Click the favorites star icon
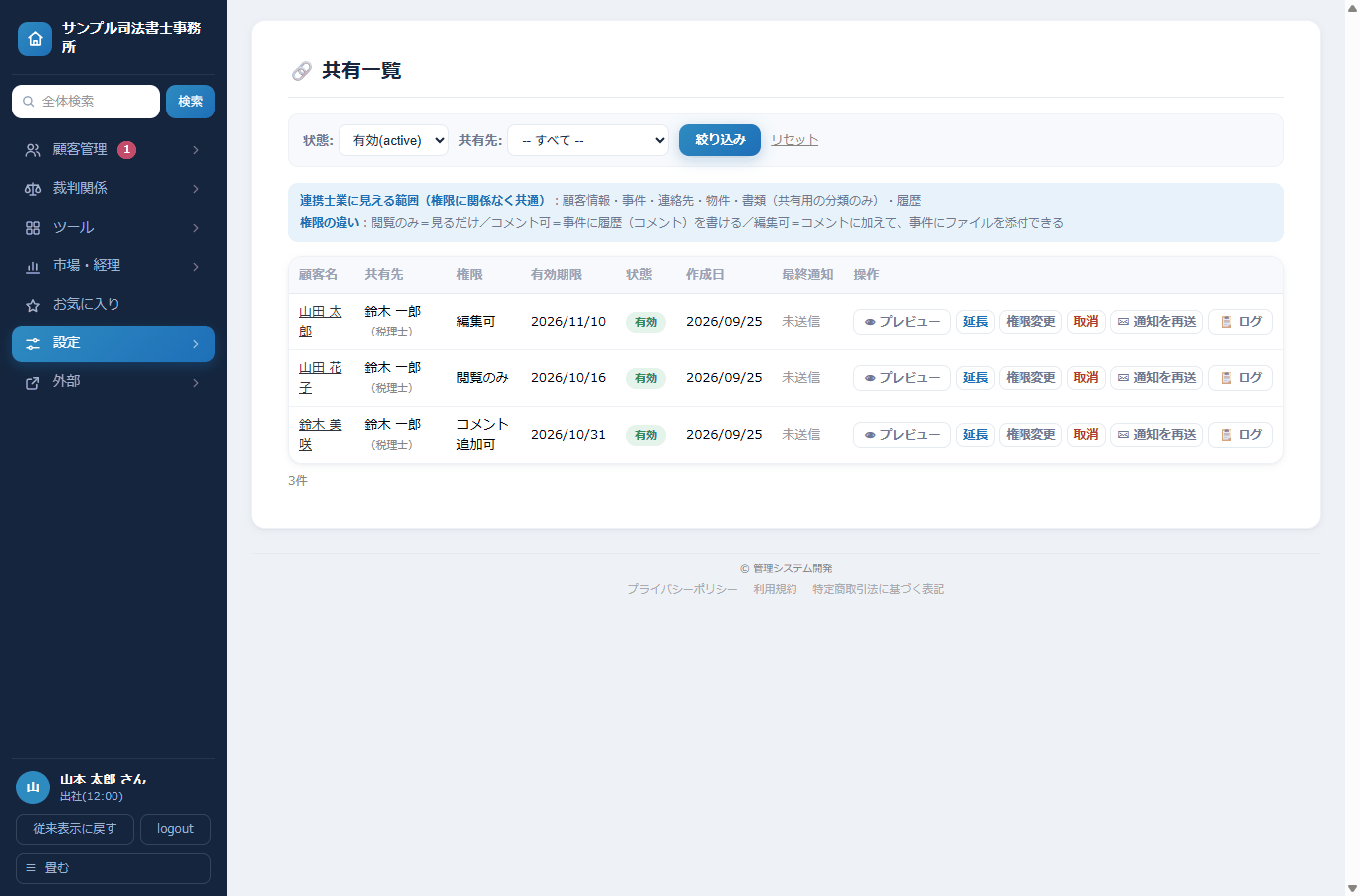Image resolution: width=1360 pixels, height=896 pixels. point(33,305)
